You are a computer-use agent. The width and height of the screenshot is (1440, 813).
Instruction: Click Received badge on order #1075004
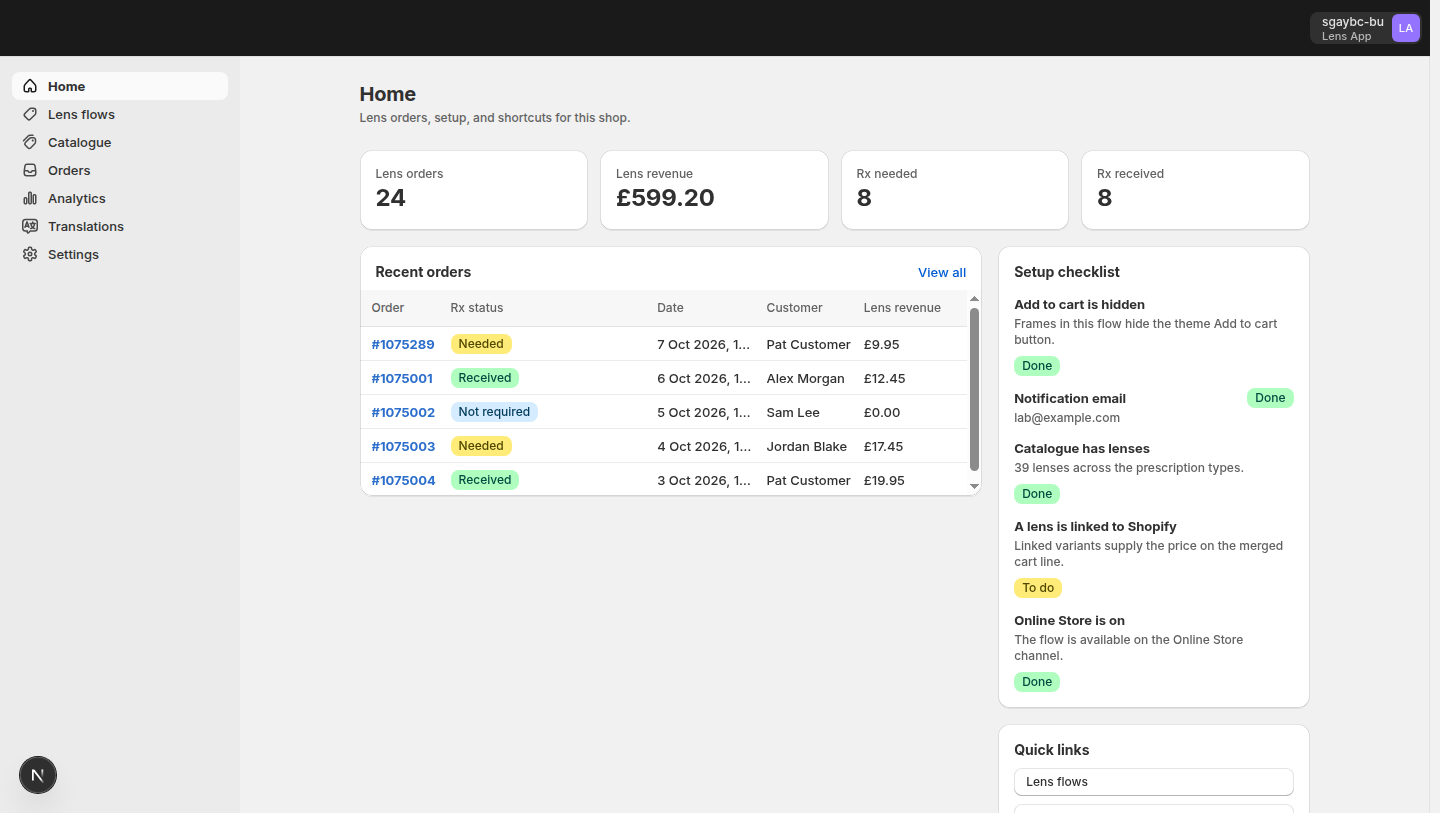[x=485, y=480]
